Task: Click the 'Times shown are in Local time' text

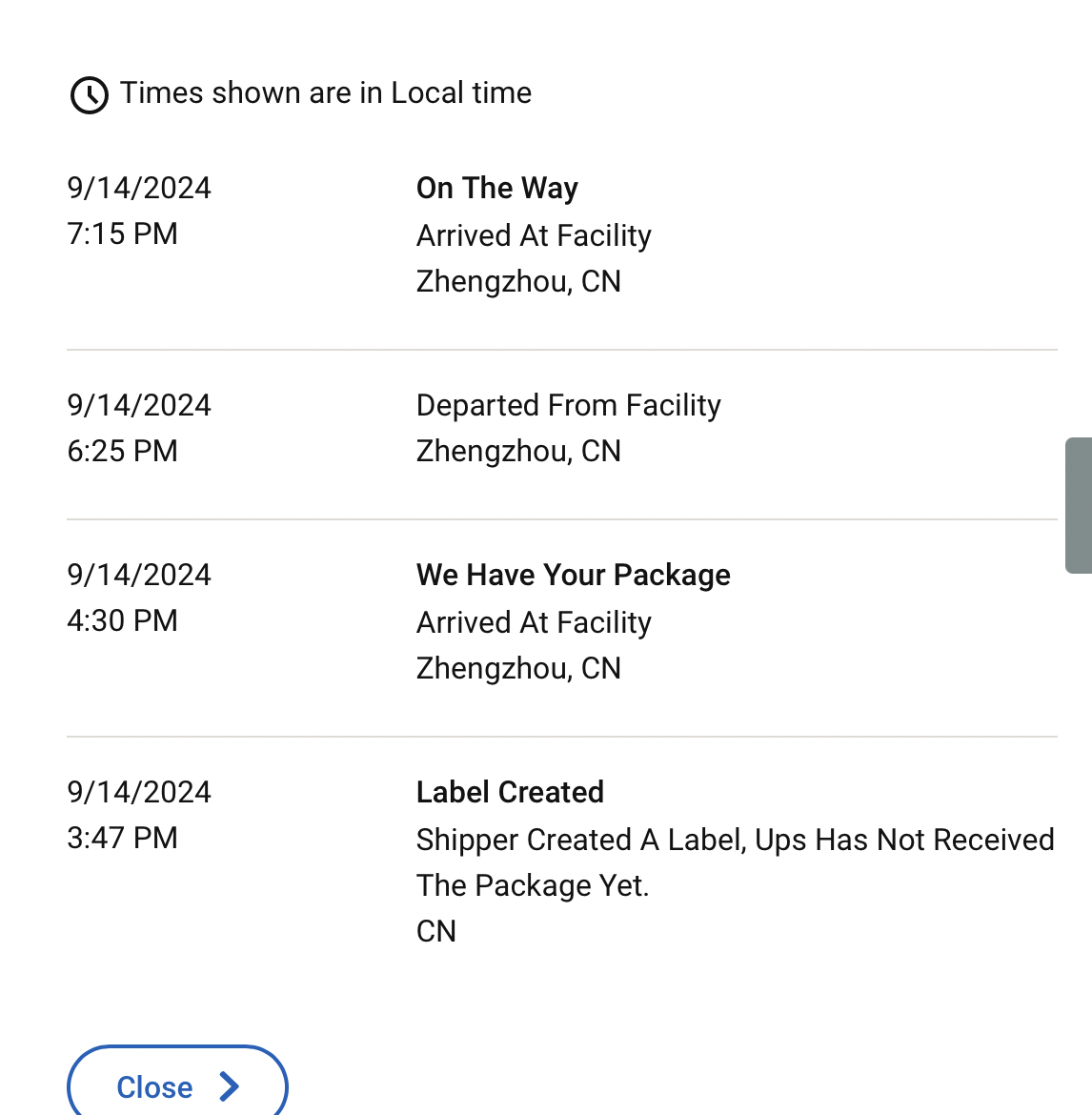Action: pyautogui.click(x=326, y=93)
